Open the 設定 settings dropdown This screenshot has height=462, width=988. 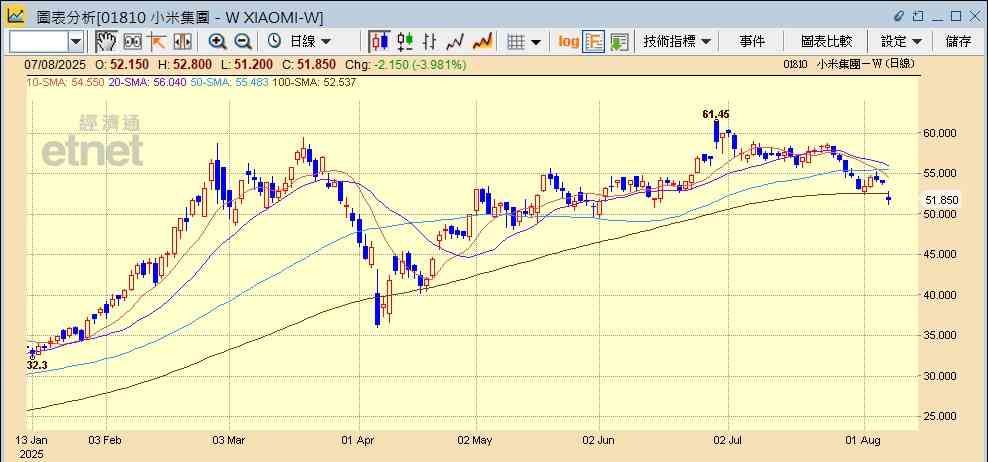pos(901,42)
